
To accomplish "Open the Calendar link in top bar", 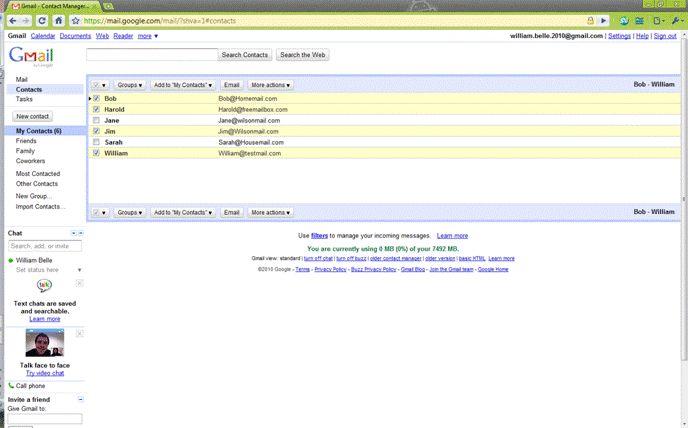I will pos(43,36).
